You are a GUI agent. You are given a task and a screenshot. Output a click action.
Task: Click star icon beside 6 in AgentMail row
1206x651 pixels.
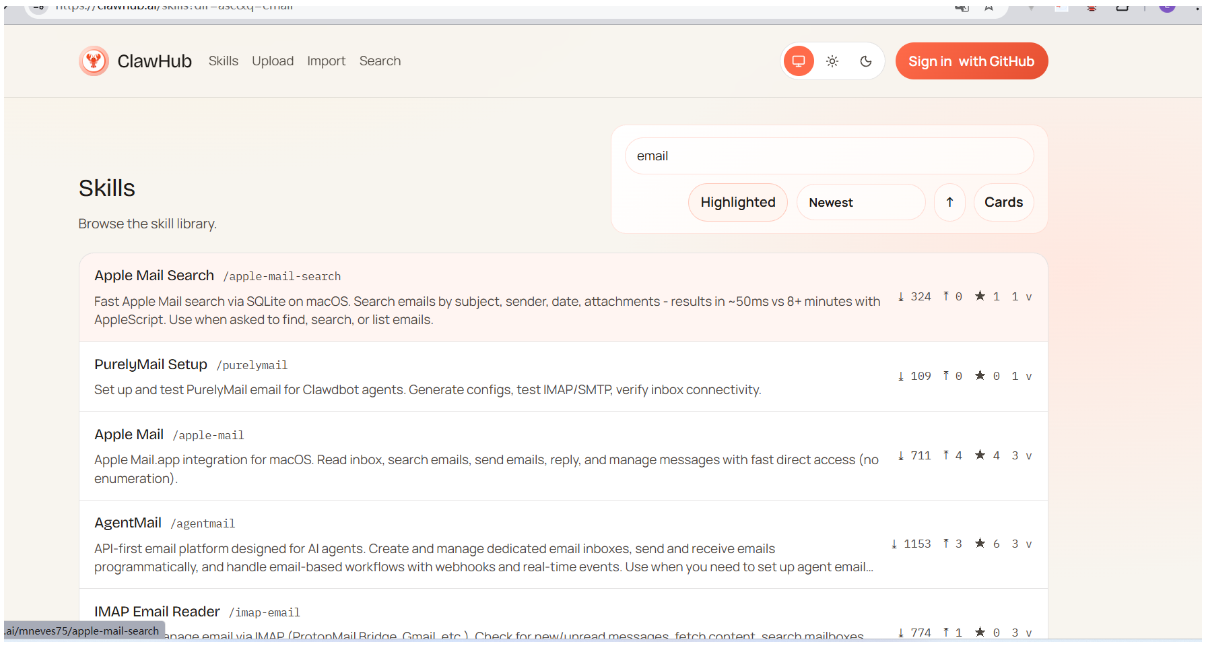pyautogui.click(x=980, y=544)
